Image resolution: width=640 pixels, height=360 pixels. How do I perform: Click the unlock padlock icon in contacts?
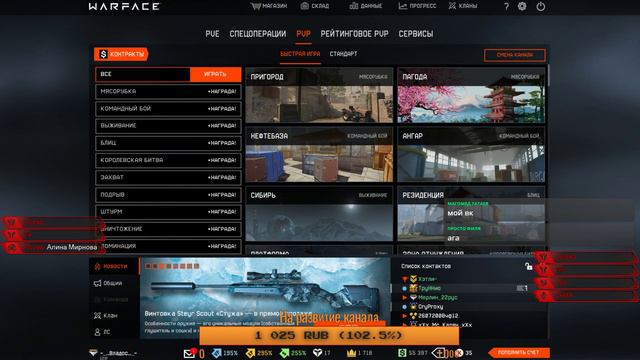pos(529,267)
